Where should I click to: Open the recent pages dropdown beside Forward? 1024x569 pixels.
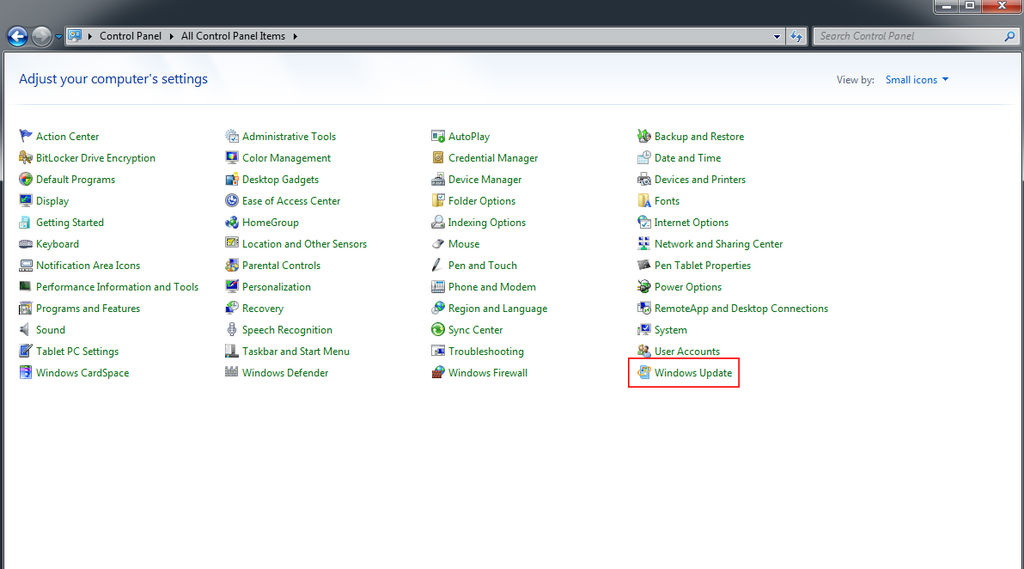pos(59,37)
